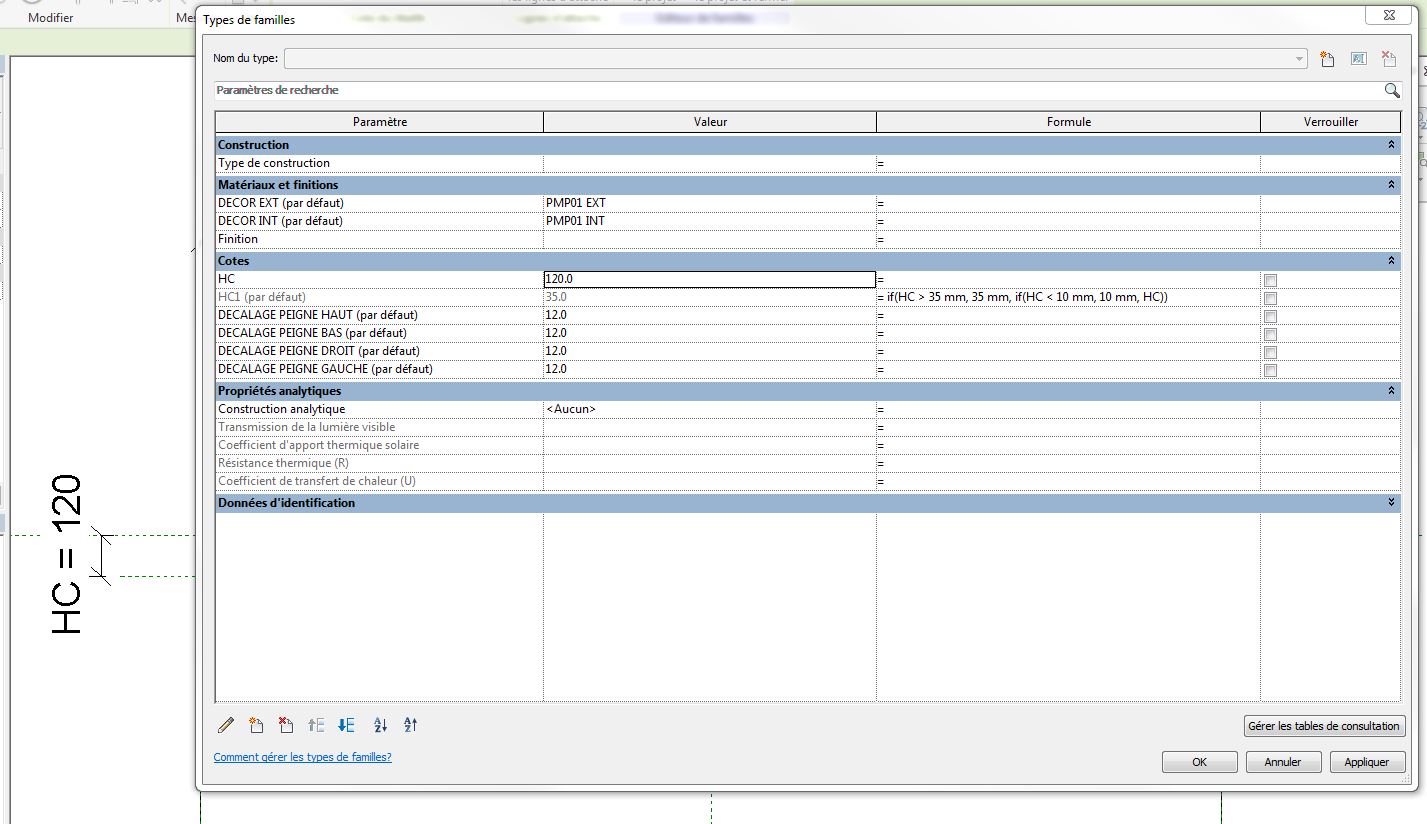Viewport: 1427px width, 824px height.
Task: Collapse the Construction parameter group
Action: (x=1391, y=145)
